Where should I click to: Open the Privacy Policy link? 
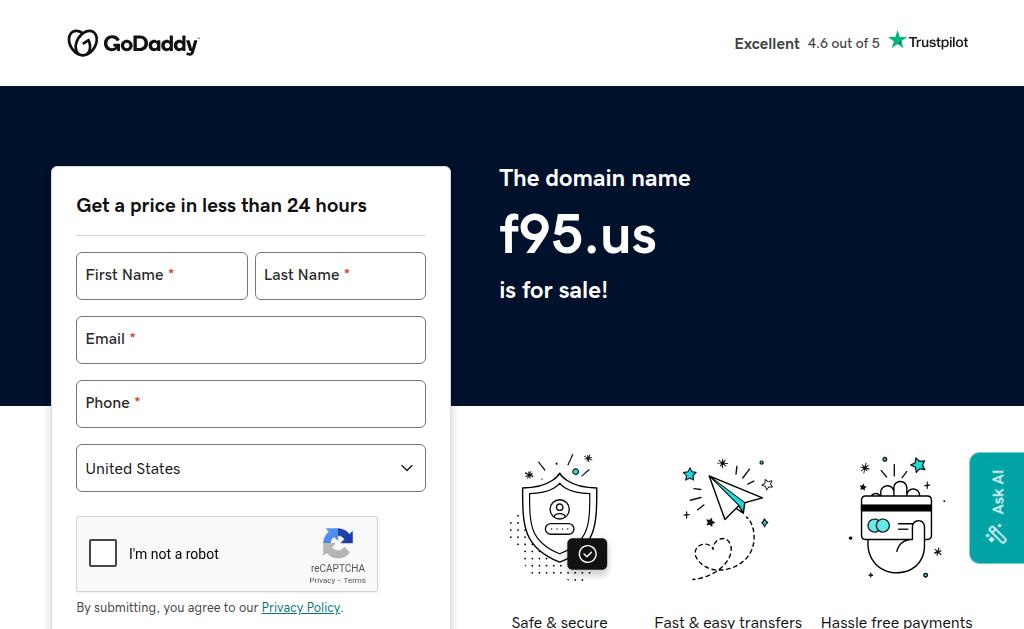[x=301, y=607]
